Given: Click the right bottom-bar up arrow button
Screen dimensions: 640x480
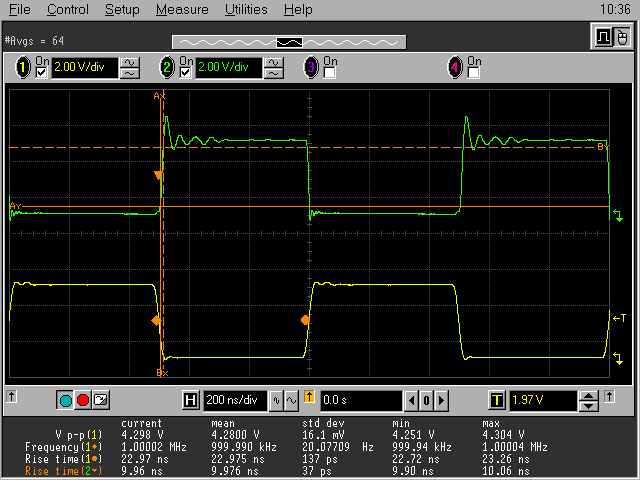Looking at the screenshot, I should (x=609, y=396).
